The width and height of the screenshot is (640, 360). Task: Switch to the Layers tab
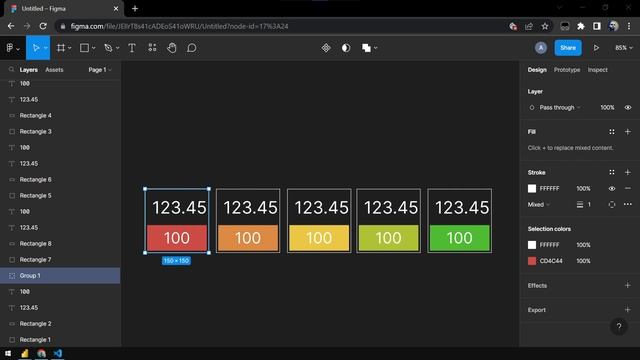pos(29,70)
